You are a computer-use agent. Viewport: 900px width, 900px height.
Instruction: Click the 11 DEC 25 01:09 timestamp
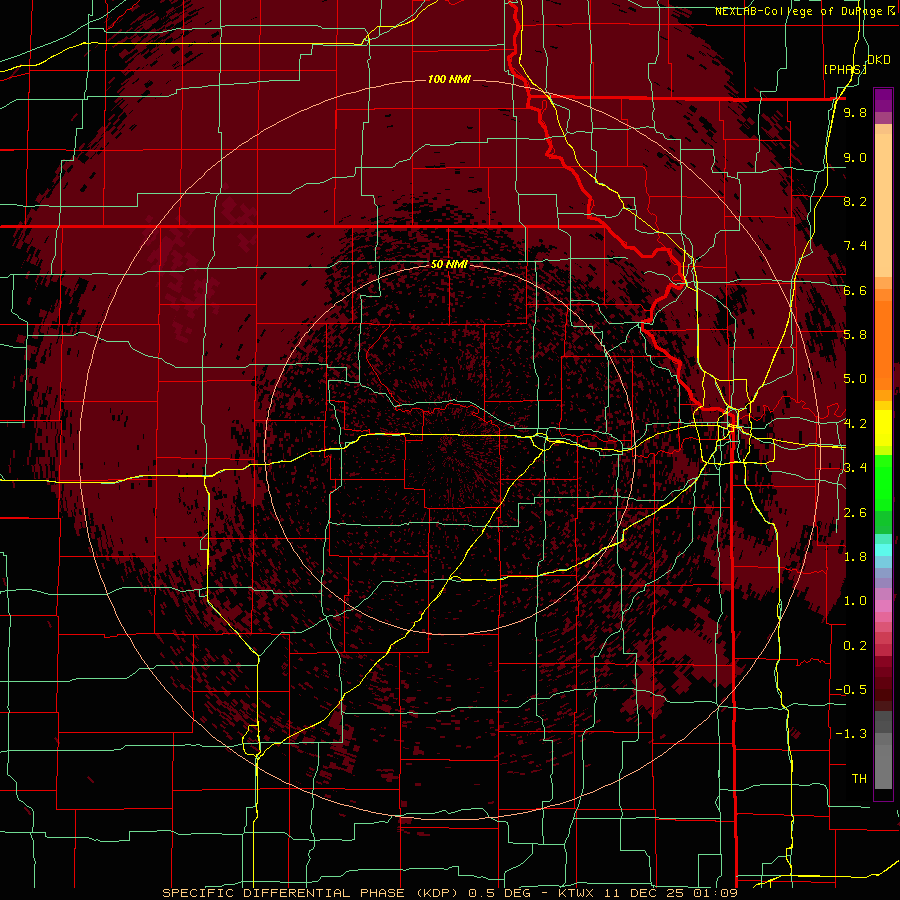click(x=670, y=893)
